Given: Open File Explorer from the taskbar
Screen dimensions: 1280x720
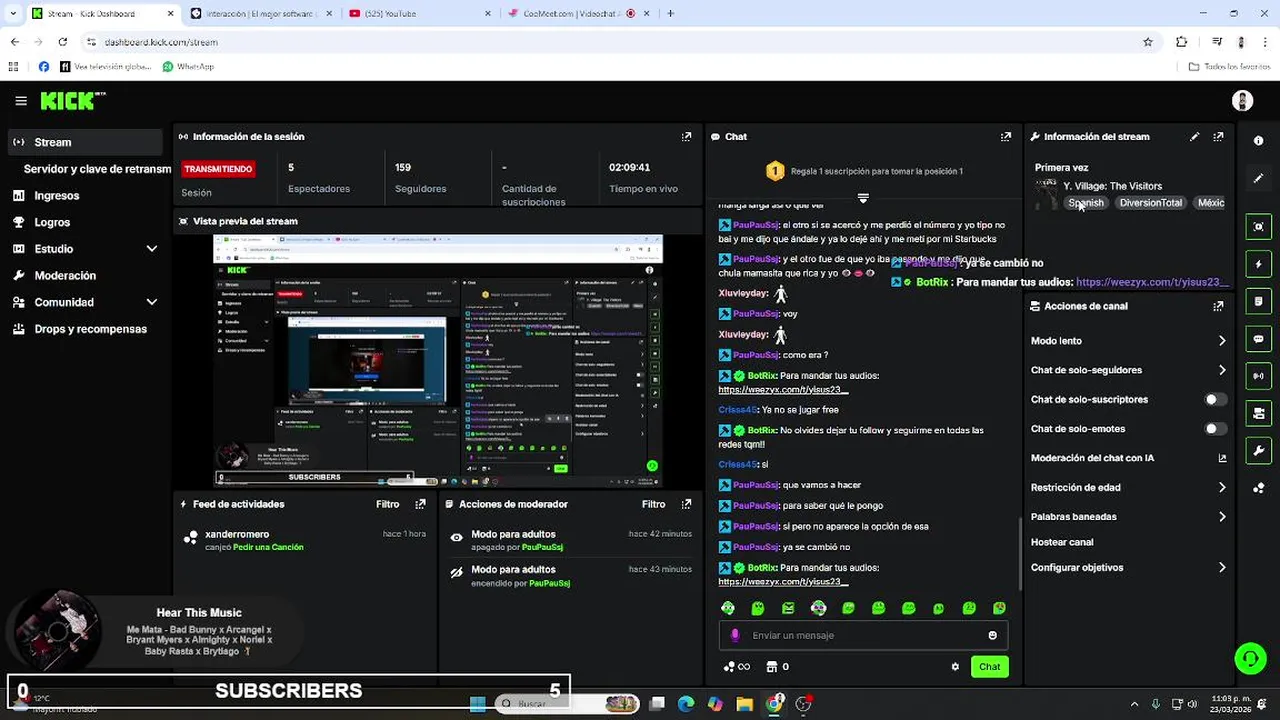Looking at the screenshot, I should pyautogui.click(x=744, y=704).
